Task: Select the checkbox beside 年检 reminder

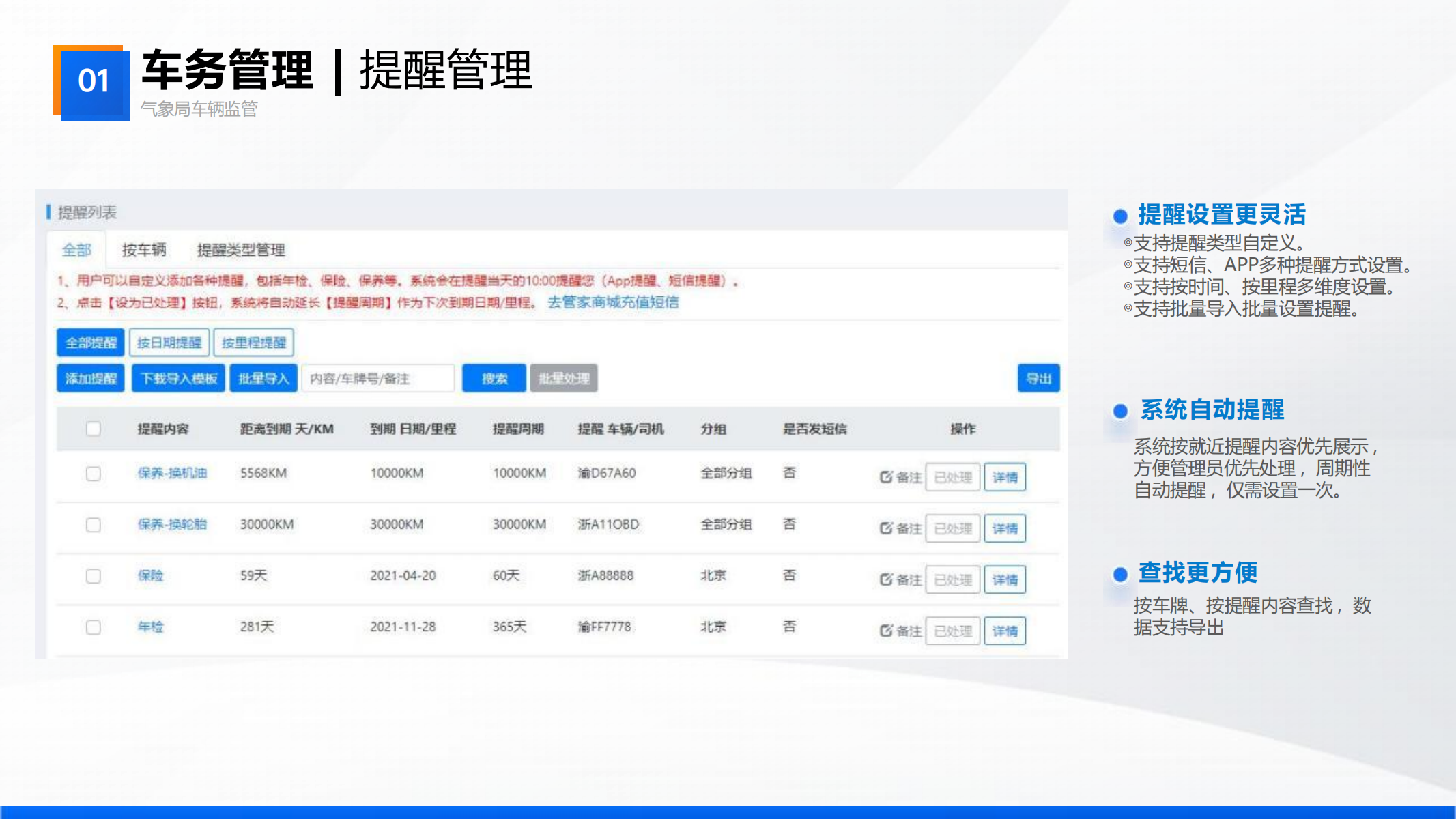Action: click(x=94, y=627)
